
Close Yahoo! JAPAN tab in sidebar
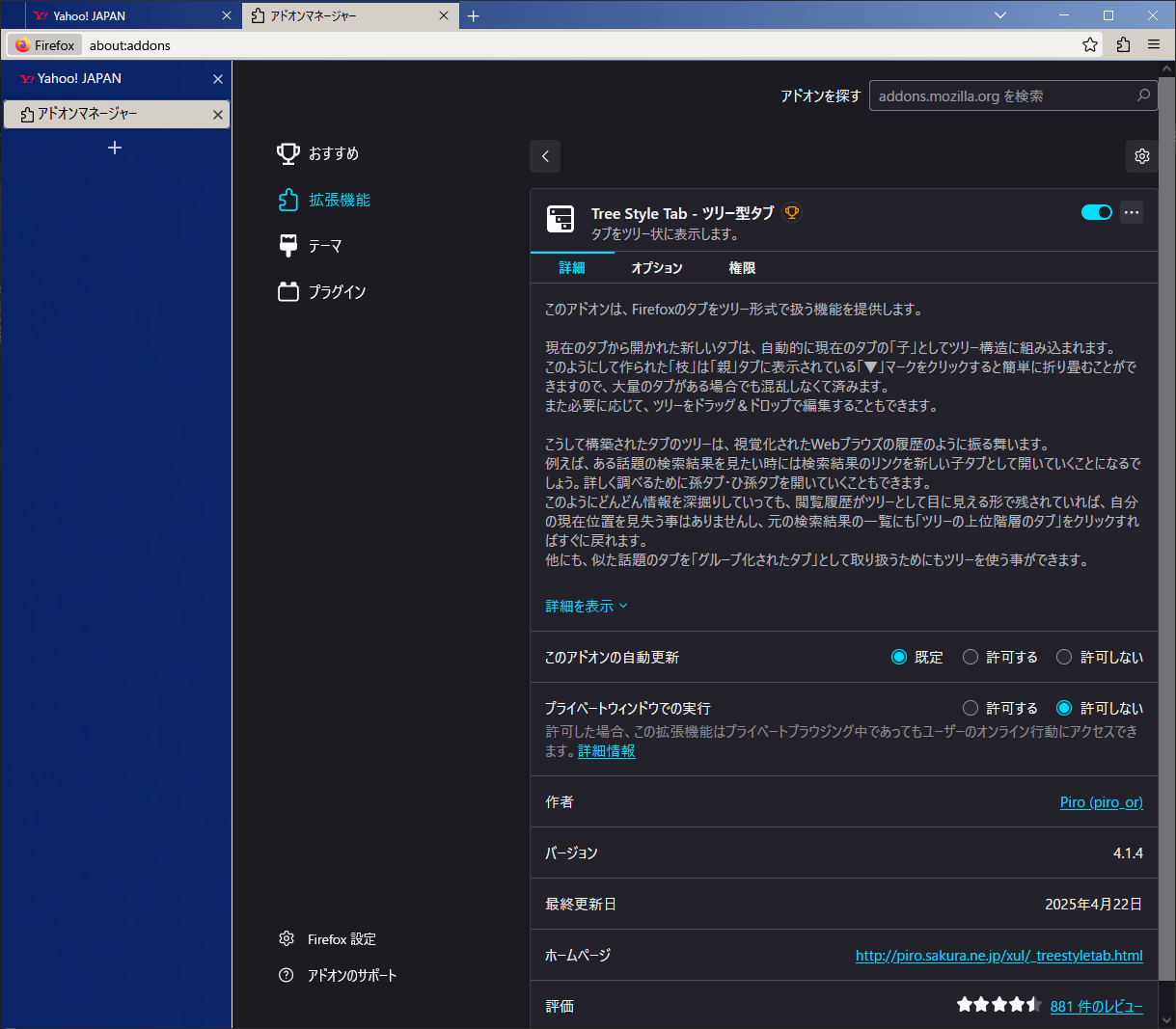[218, 79]
